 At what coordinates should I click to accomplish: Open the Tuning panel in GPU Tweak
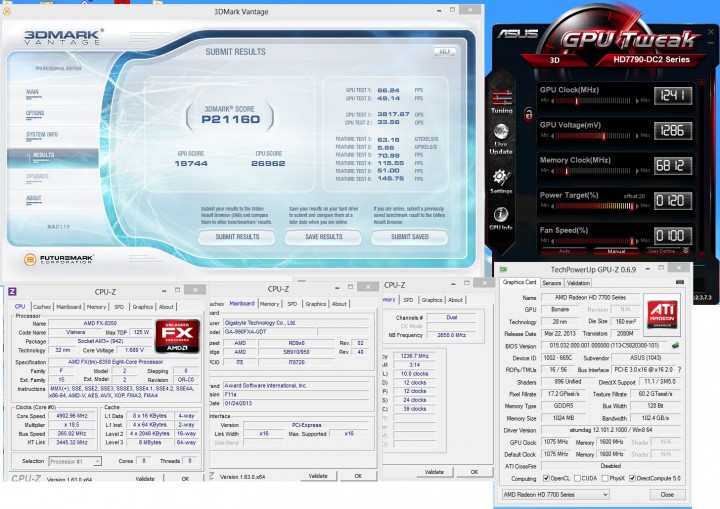coord(501,102)
